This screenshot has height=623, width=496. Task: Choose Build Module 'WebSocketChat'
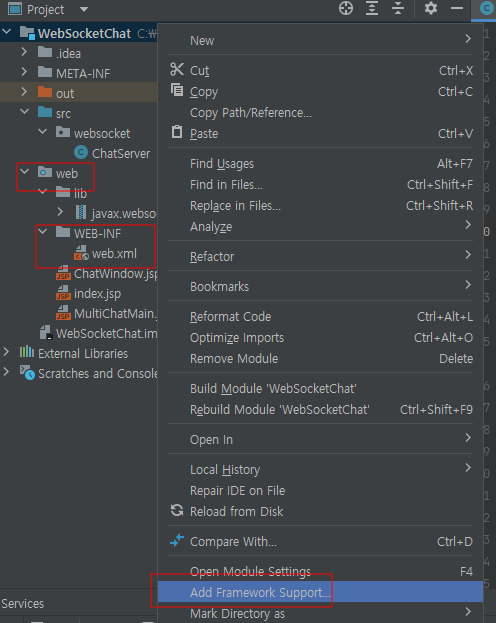point(320,389)
